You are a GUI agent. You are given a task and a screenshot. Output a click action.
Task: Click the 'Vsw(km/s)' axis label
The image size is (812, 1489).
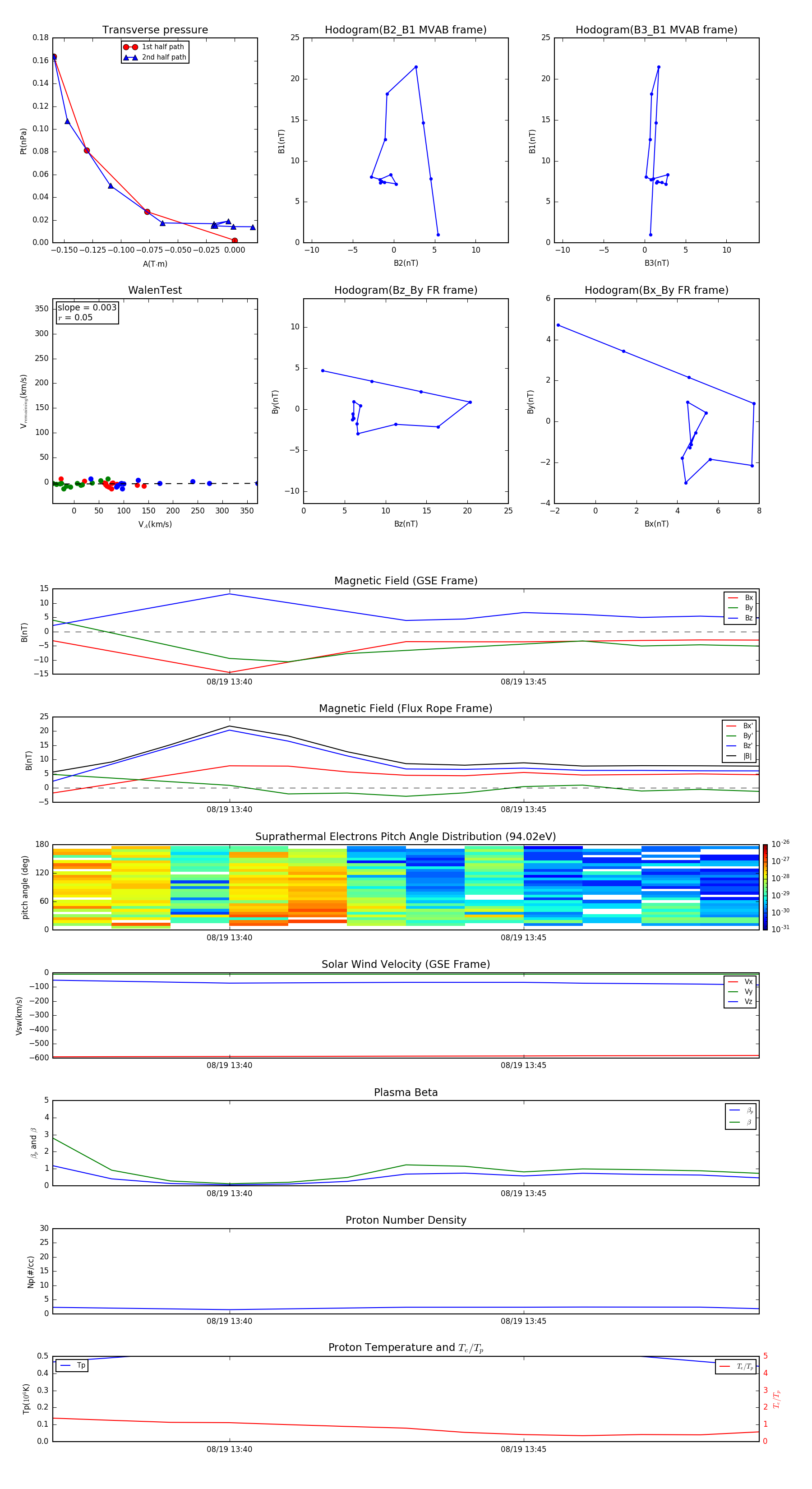(x=19, y=1016)
